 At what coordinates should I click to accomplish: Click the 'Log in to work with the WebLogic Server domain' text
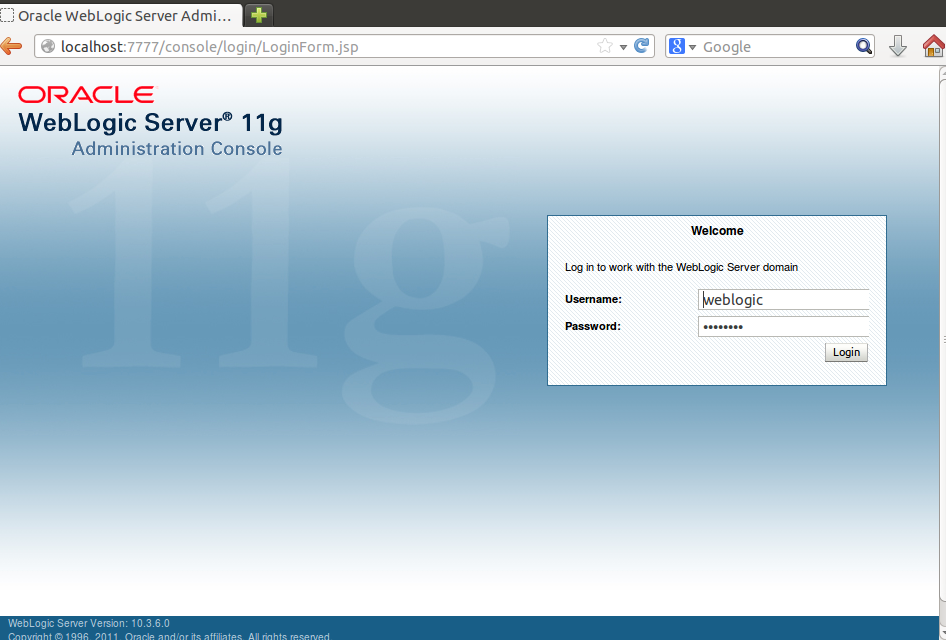(681, 267)
